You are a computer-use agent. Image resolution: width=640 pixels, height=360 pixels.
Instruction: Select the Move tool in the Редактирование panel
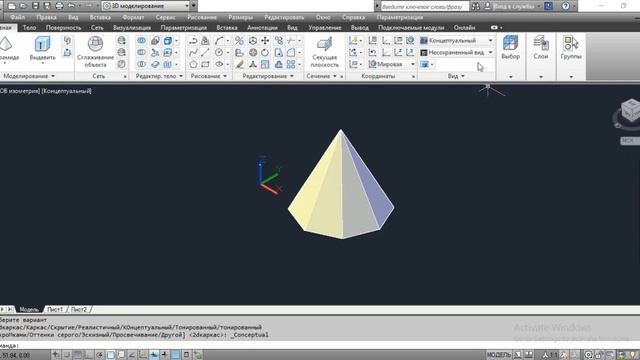(x=265, y=40)
